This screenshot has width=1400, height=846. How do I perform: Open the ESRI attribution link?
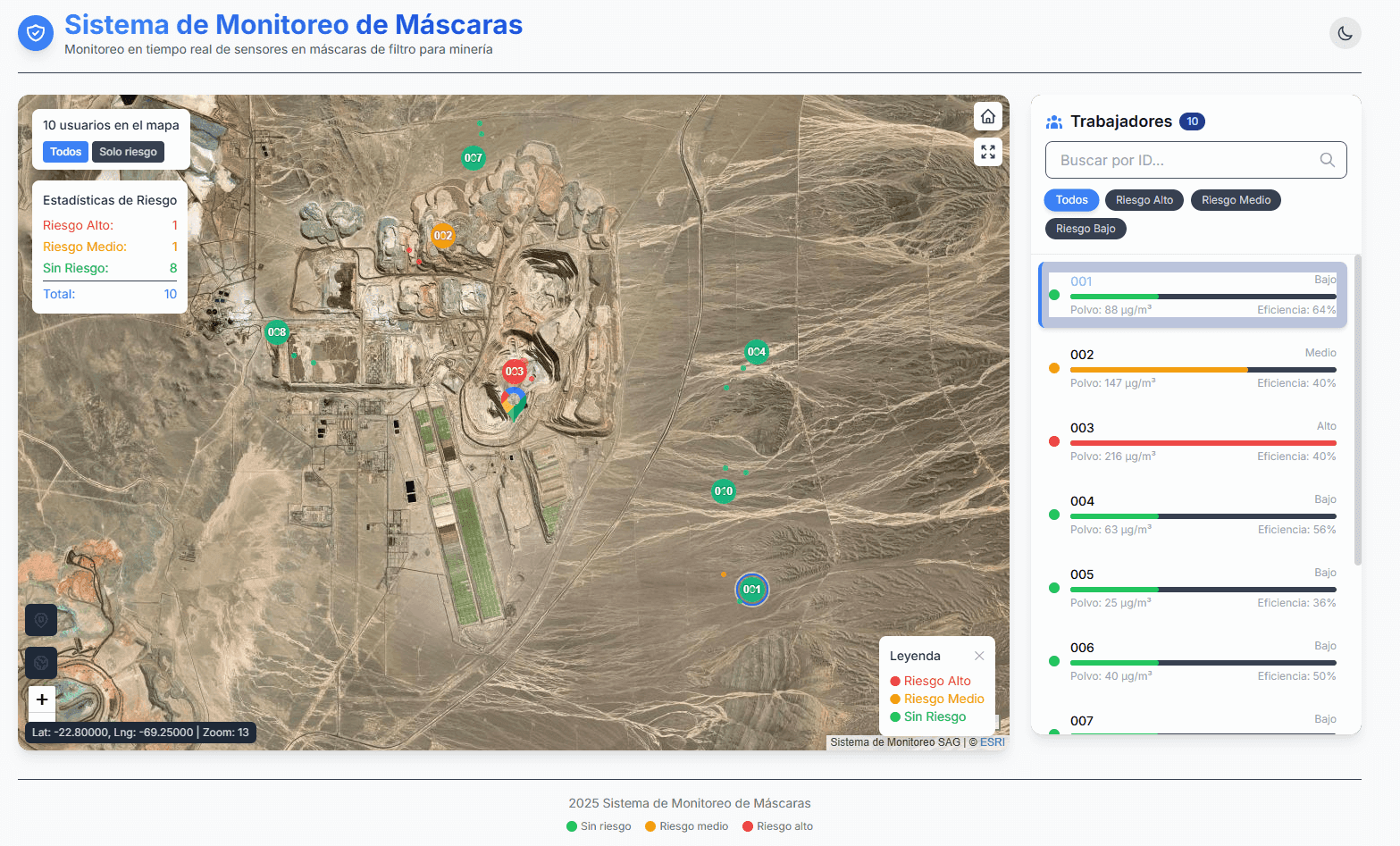tap(992, 742)
